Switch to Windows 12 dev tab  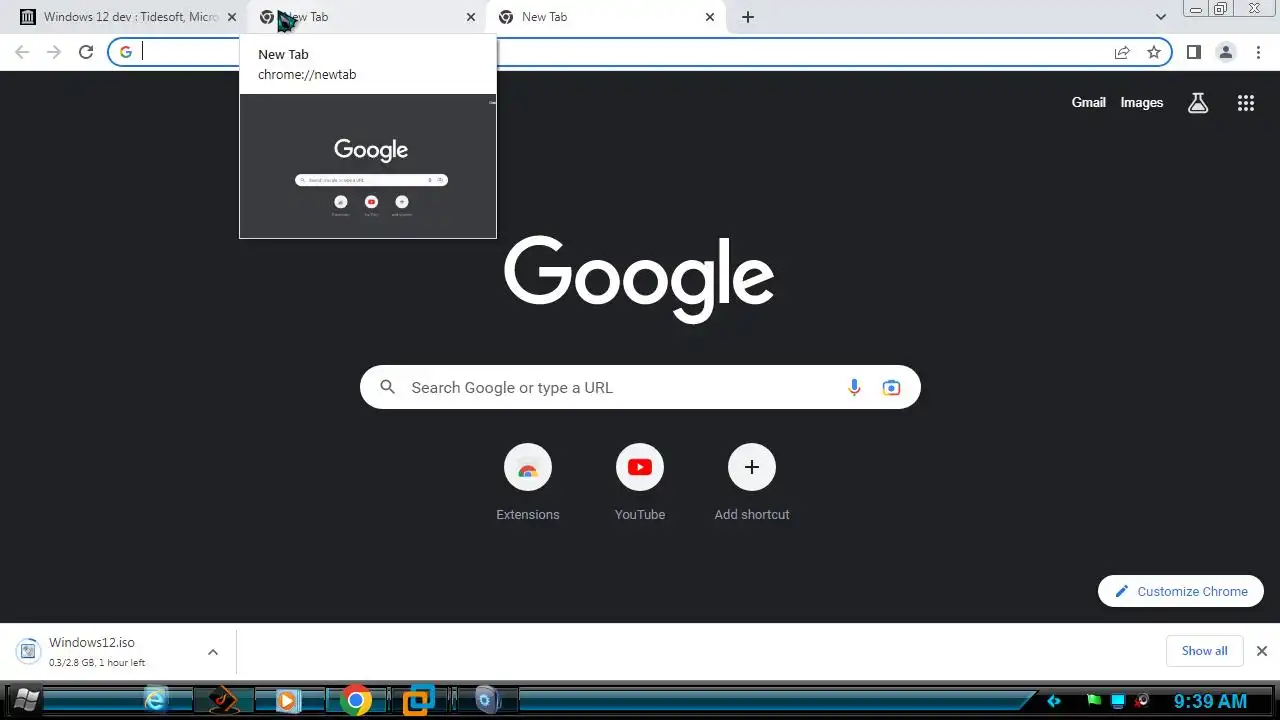128,17
